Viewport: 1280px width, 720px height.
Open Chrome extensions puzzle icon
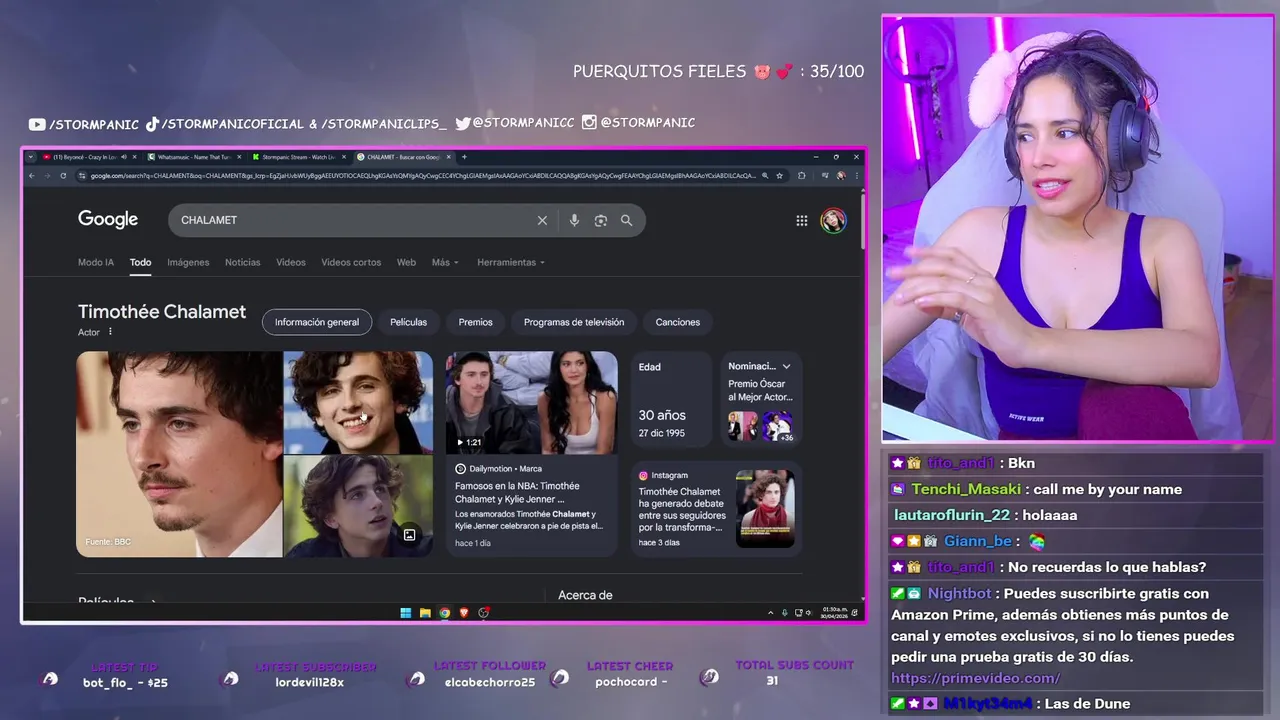[x=802, y=176]
